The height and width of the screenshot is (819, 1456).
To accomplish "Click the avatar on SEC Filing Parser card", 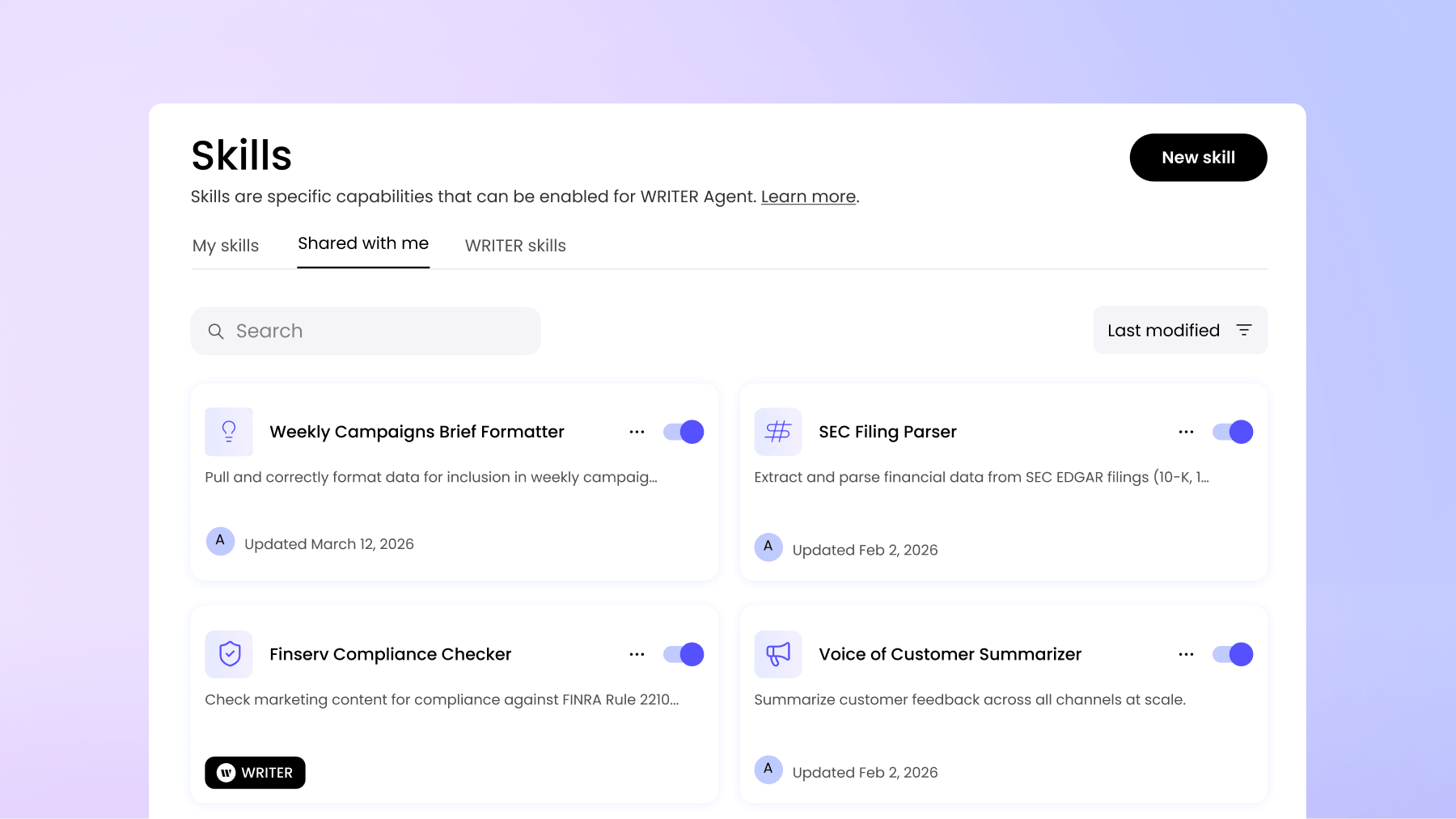I will pyautogui.click(x=768, y=547).
